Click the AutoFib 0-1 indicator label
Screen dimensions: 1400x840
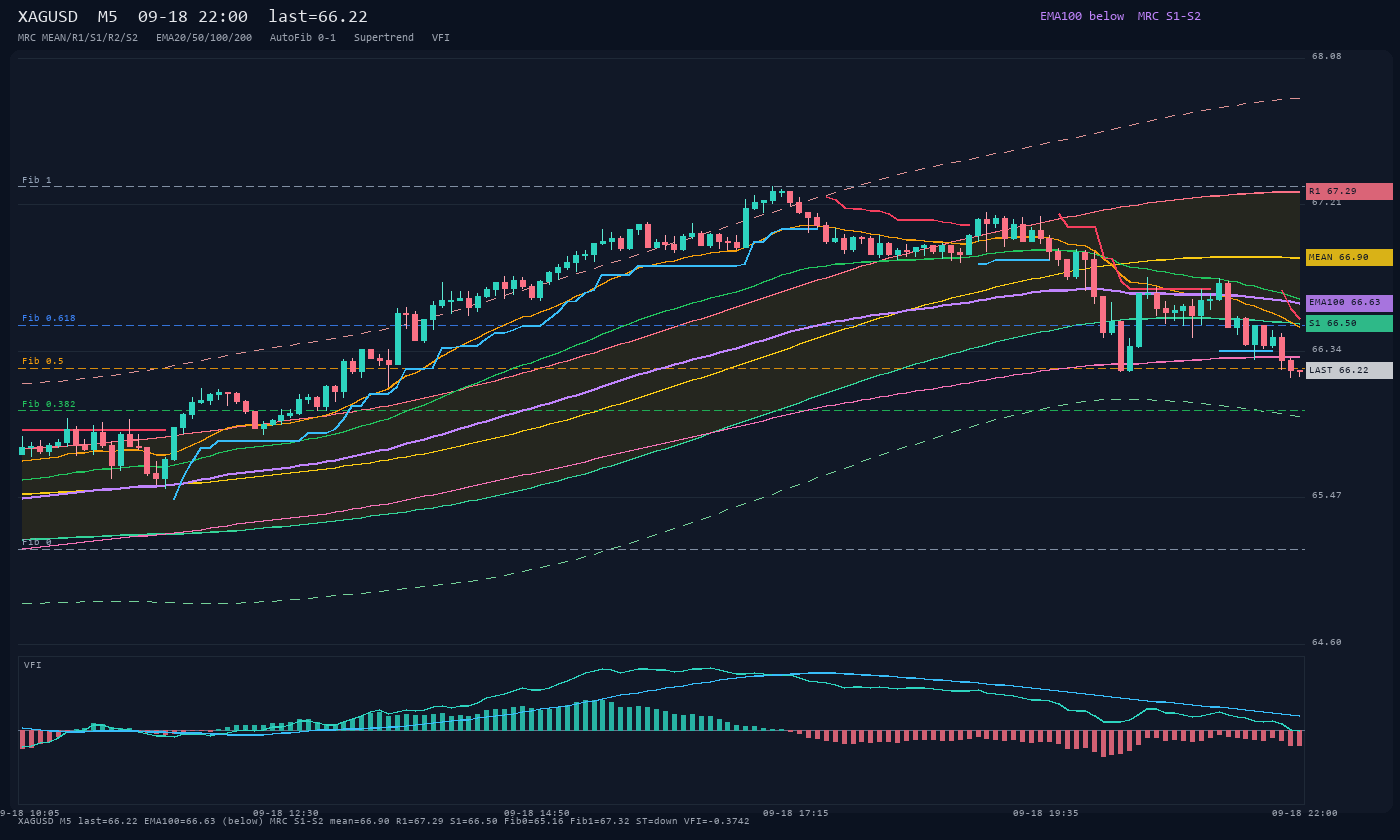coord(303,37)
